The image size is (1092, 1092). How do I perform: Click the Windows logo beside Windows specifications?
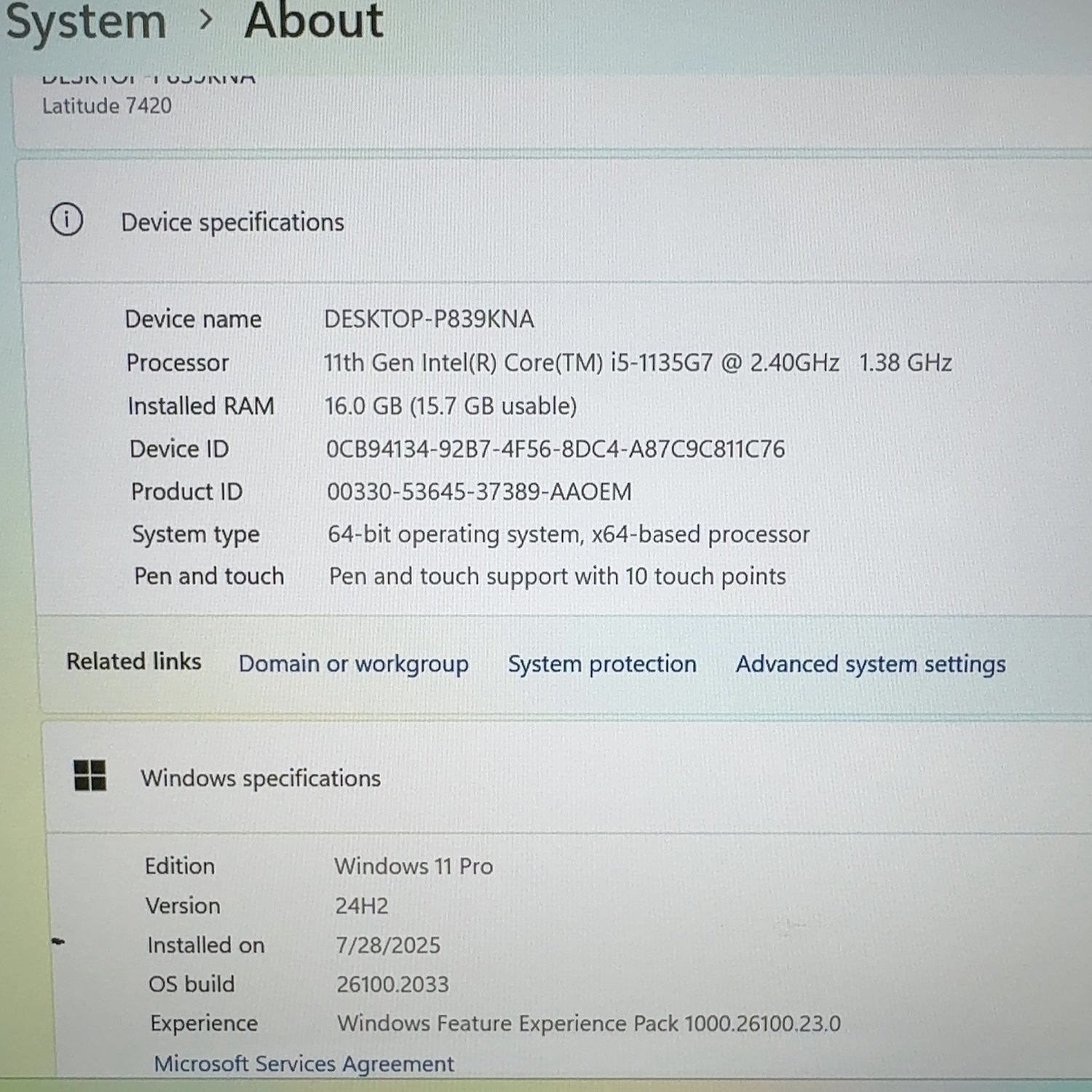(x=90, y=775)
